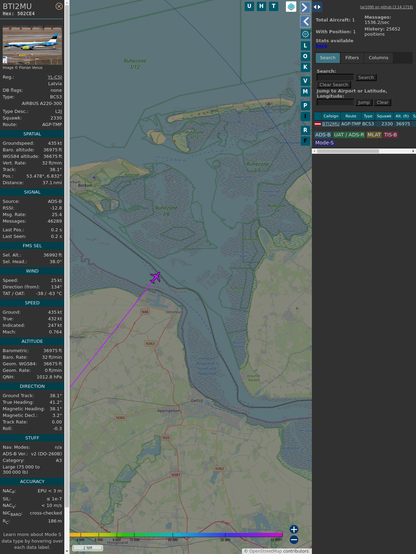The width and height of the screenshot is (416, 554).
Task: Click the Clear button beside Jump
Action: (x=382, y=102)
